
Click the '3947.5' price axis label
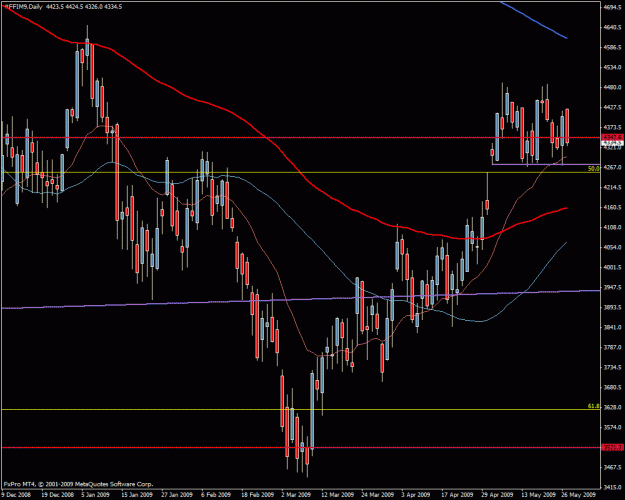tap(613, 287)
